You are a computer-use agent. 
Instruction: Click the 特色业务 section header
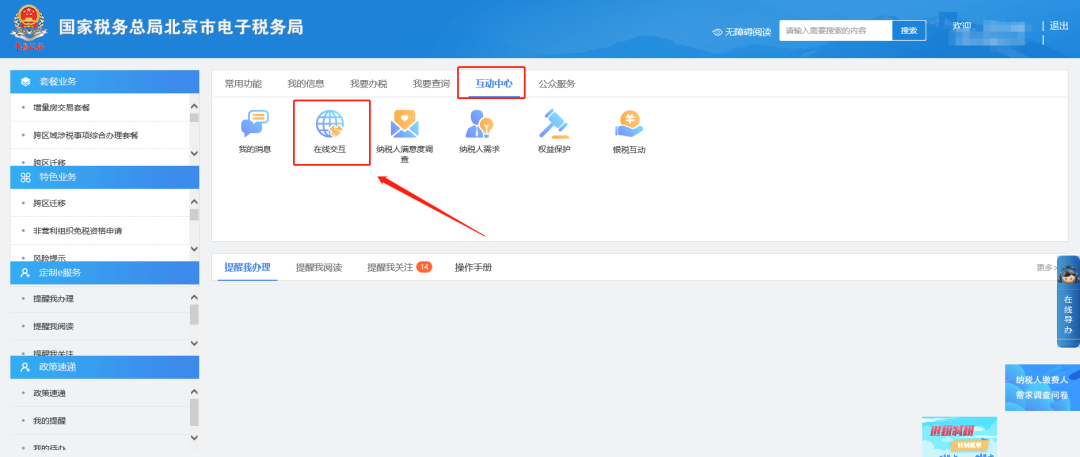(x=105, y=177)
